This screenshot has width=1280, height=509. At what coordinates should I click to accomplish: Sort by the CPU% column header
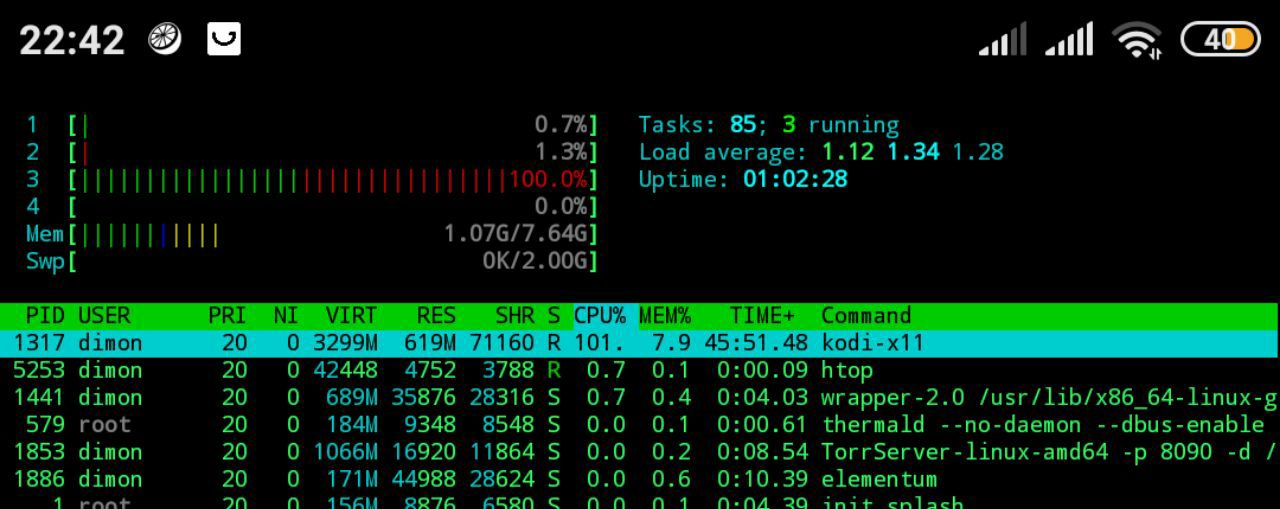tap(600, 316)
